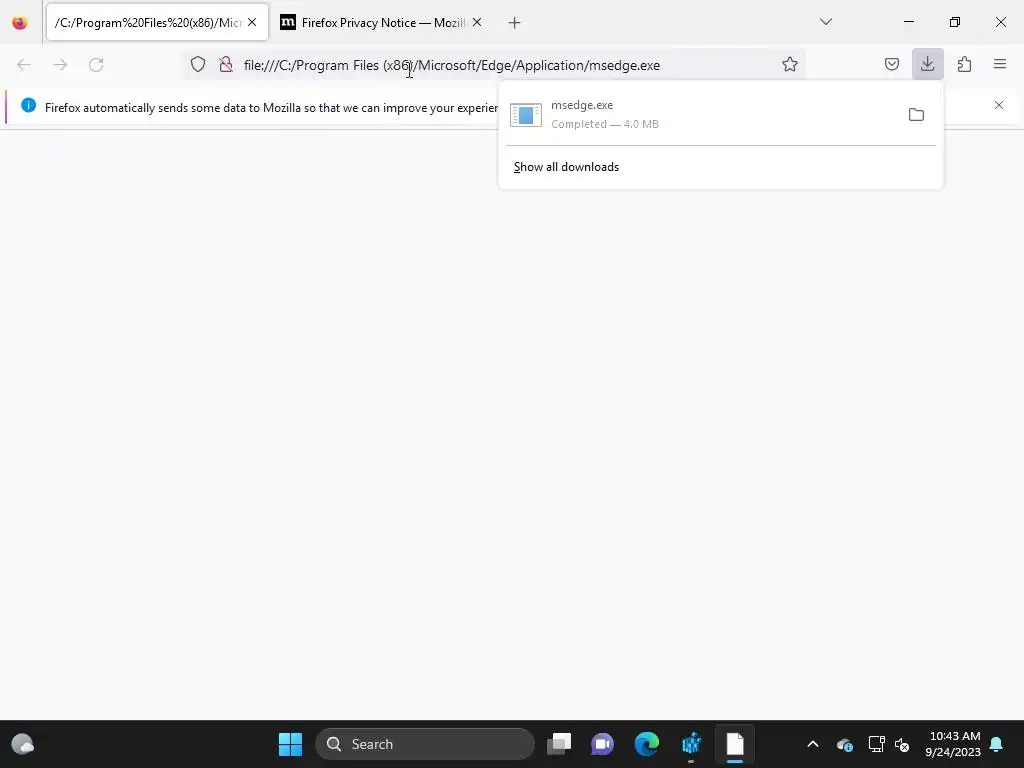Open the network display tray icon
This screenshot has height=768, width=1024.
876,744
